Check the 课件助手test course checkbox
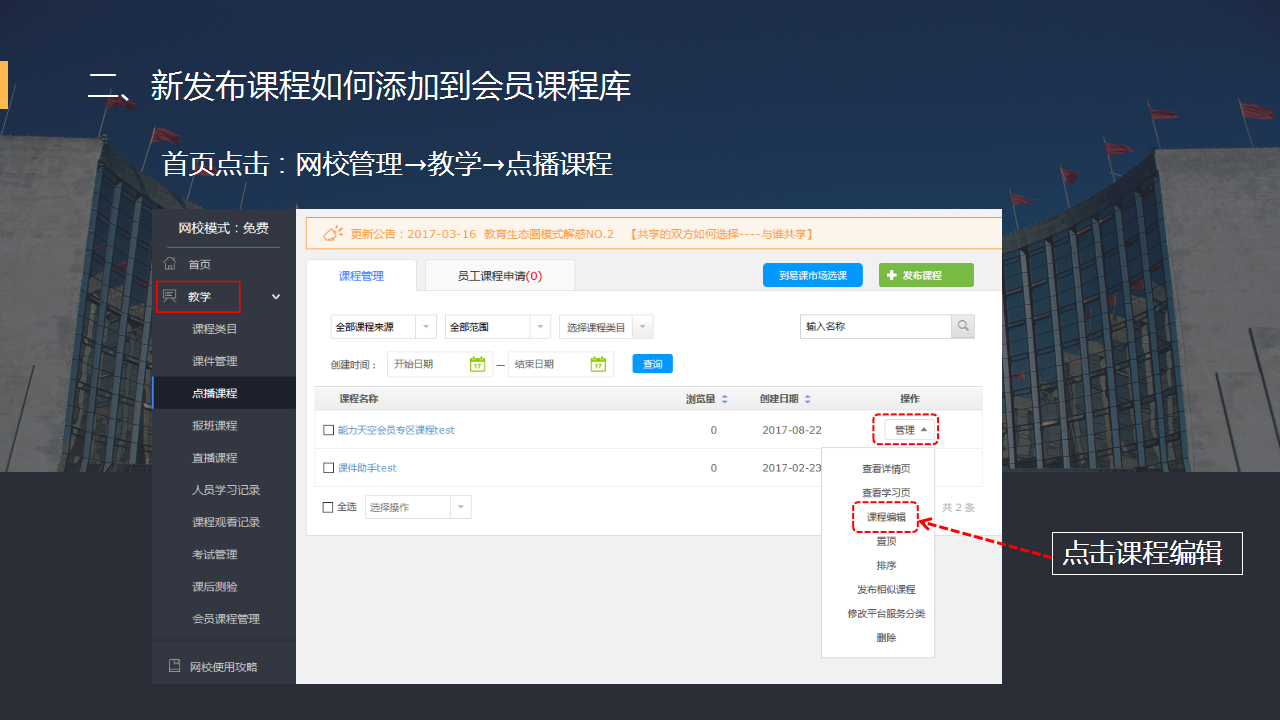1280x720 pixels. point(328,468)
